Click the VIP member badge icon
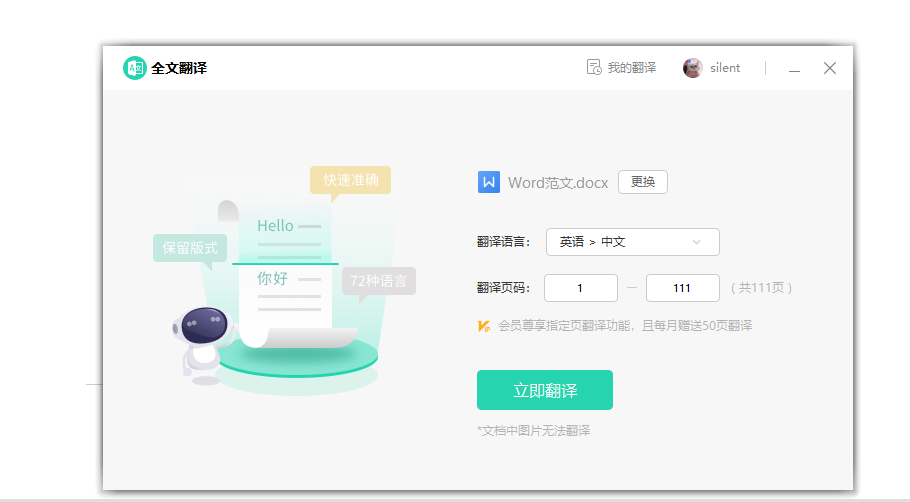 tap(484, 326)
